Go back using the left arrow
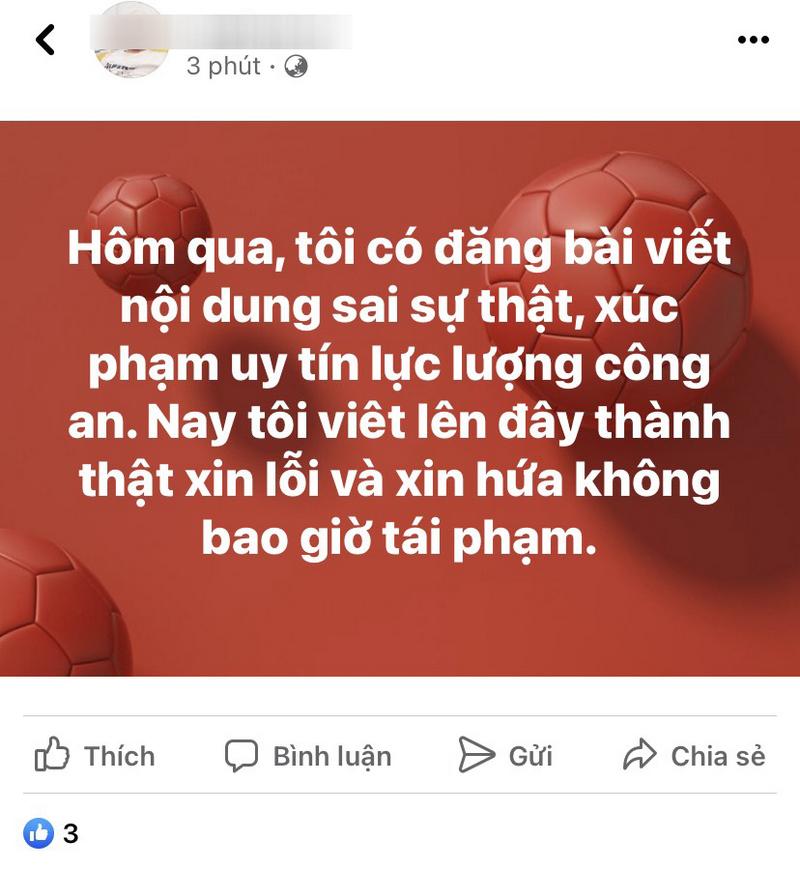800x870 pixels. [x=45, y=39]
